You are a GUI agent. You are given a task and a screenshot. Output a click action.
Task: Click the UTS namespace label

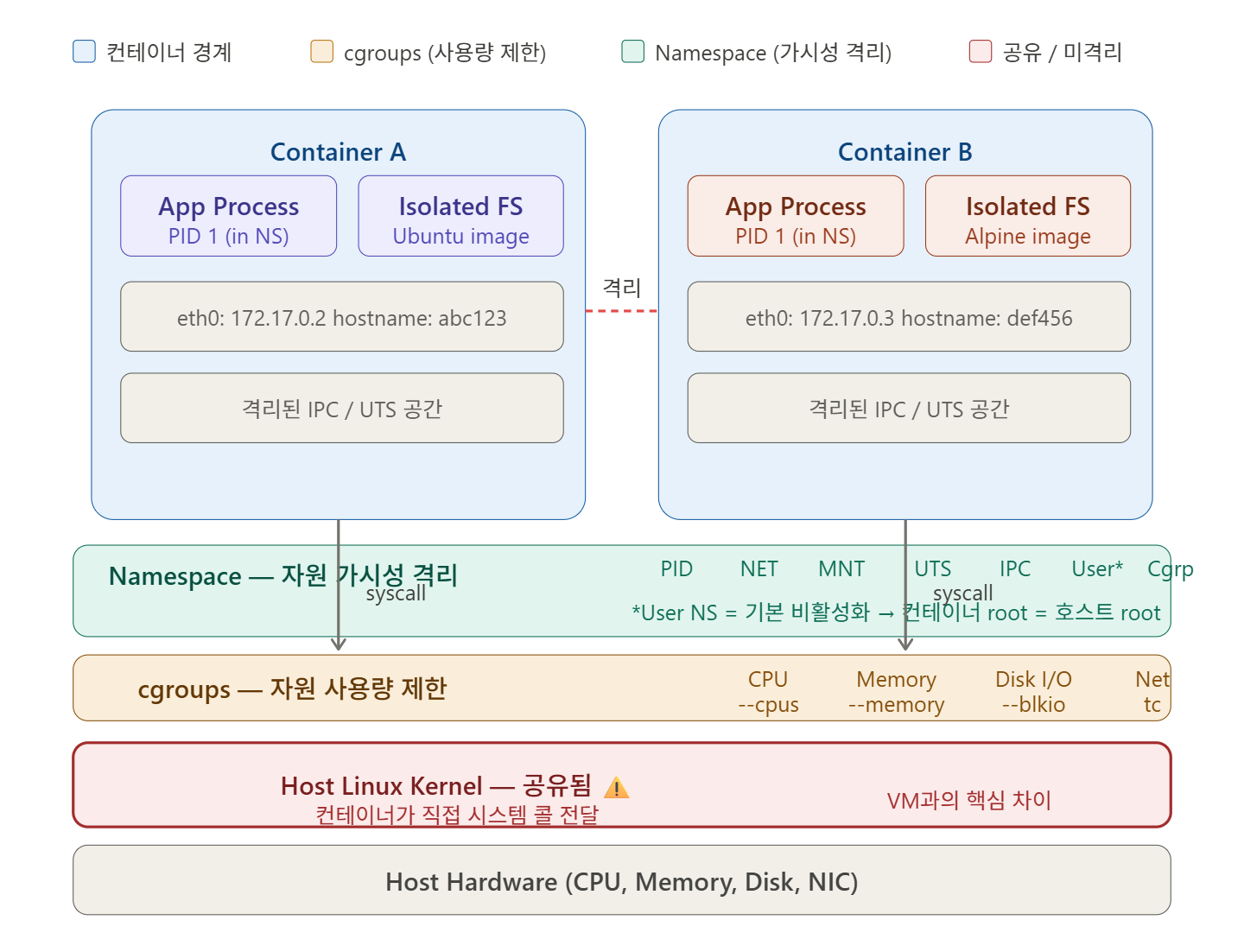[x=933, y=569]
